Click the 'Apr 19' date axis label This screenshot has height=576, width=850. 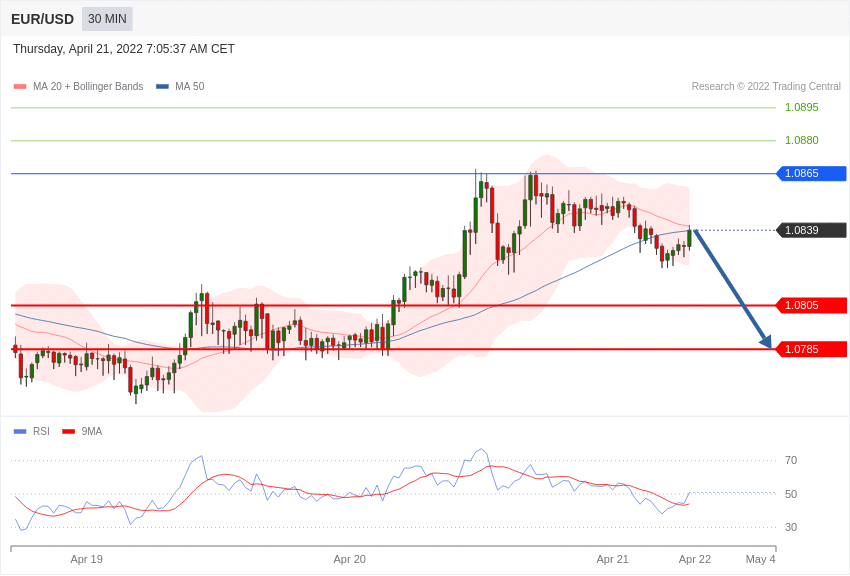pos(87,559)
